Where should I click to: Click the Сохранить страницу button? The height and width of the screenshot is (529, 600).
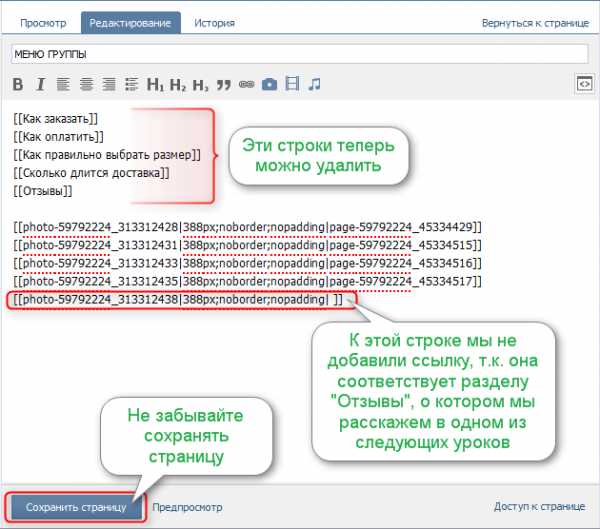(76, 507)
